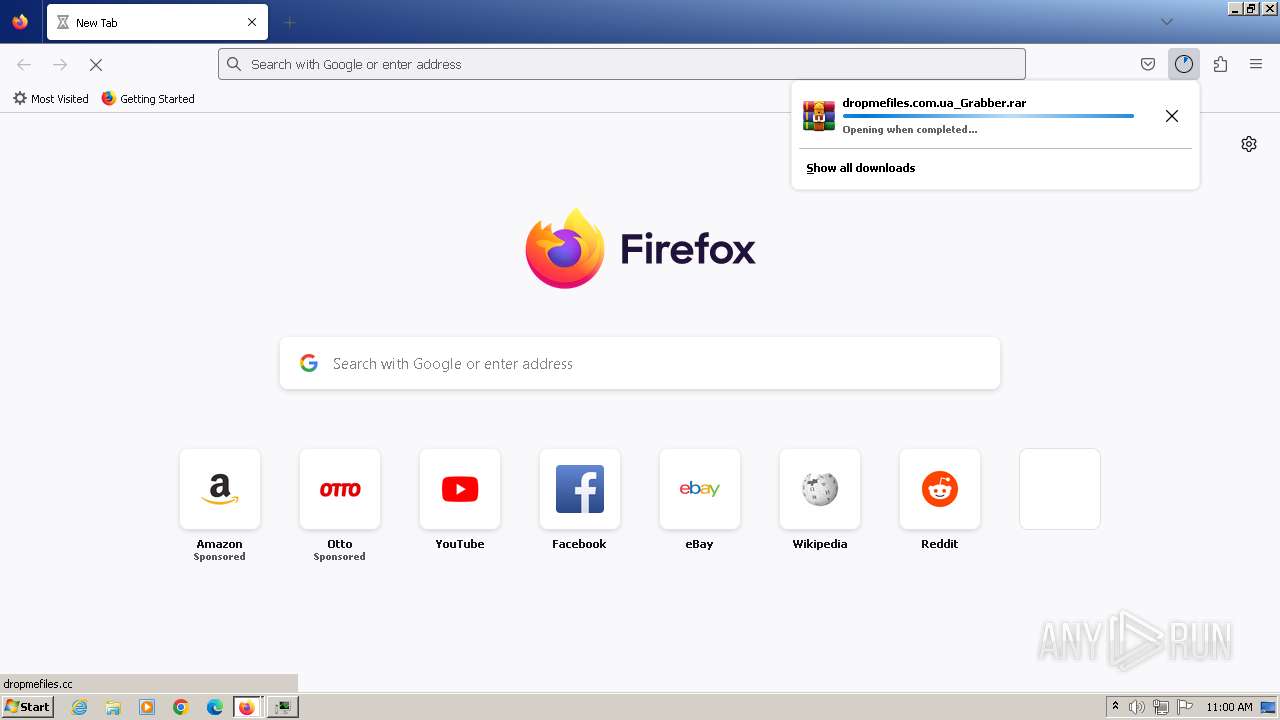The height and width of the screenshot is (720, 1280).
Task: Open the YouTube shortcut tile
Action: (460, 489)
